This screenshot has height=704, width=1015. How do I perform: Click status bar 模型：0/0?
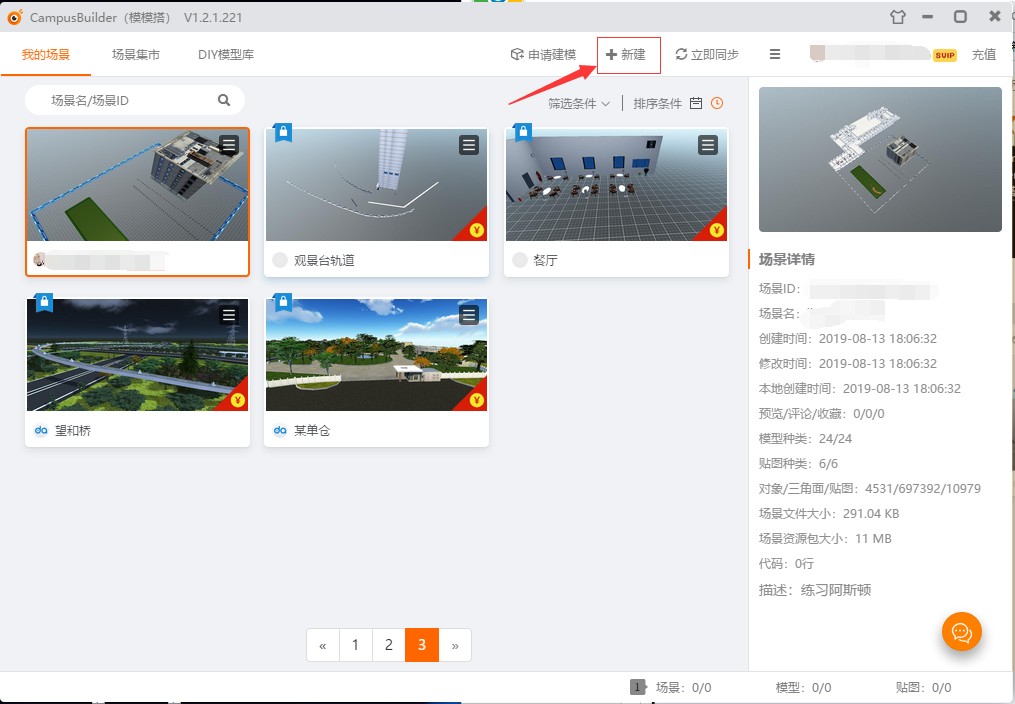803,687
